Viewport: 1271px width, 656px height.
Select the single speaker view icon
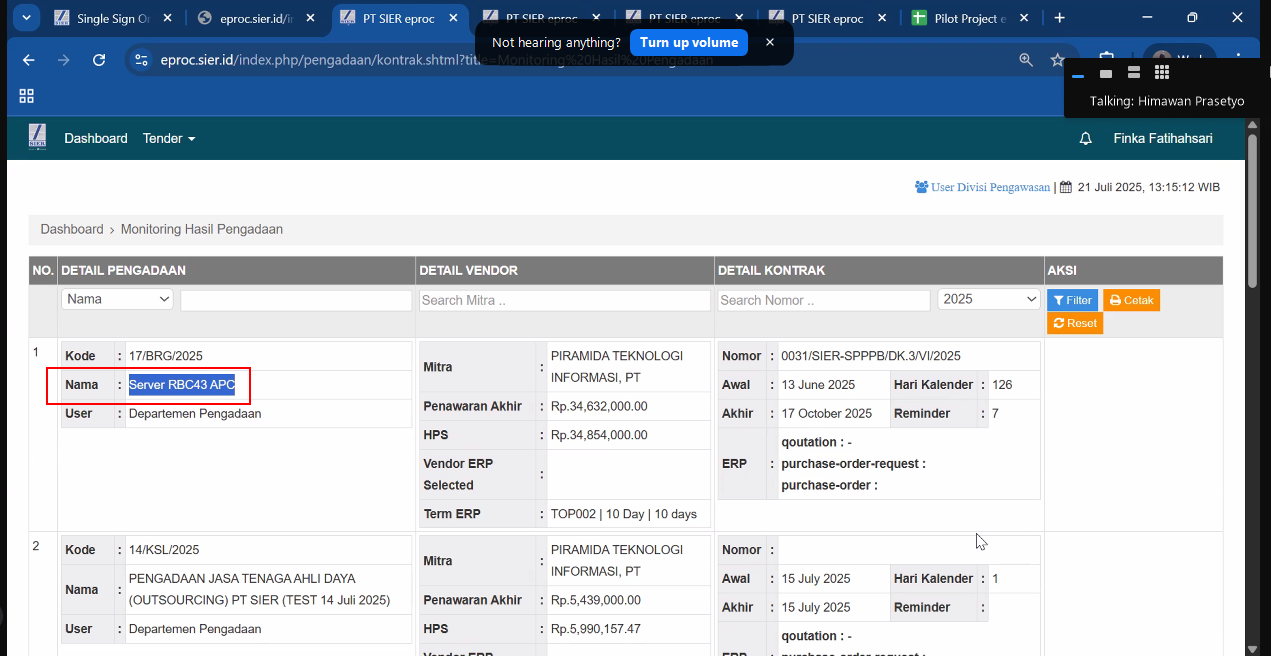(x=1106, y=73)
